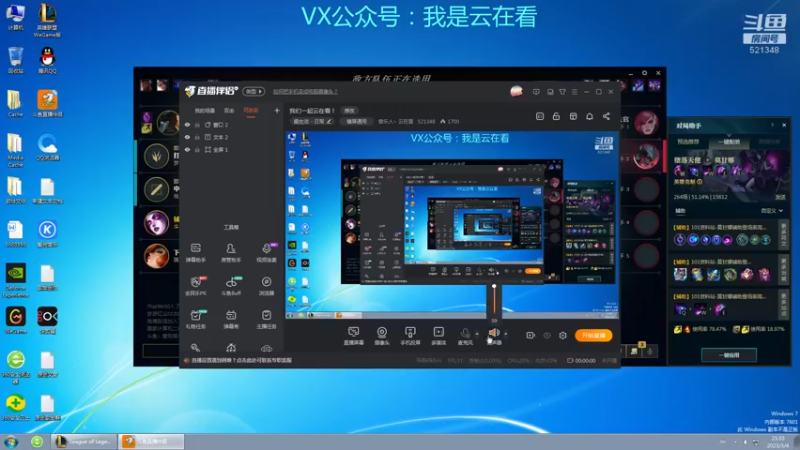Add the 直播屏幕 screen capture source
The width and height of the screenshot is (800, 450).
pos(354,336)
